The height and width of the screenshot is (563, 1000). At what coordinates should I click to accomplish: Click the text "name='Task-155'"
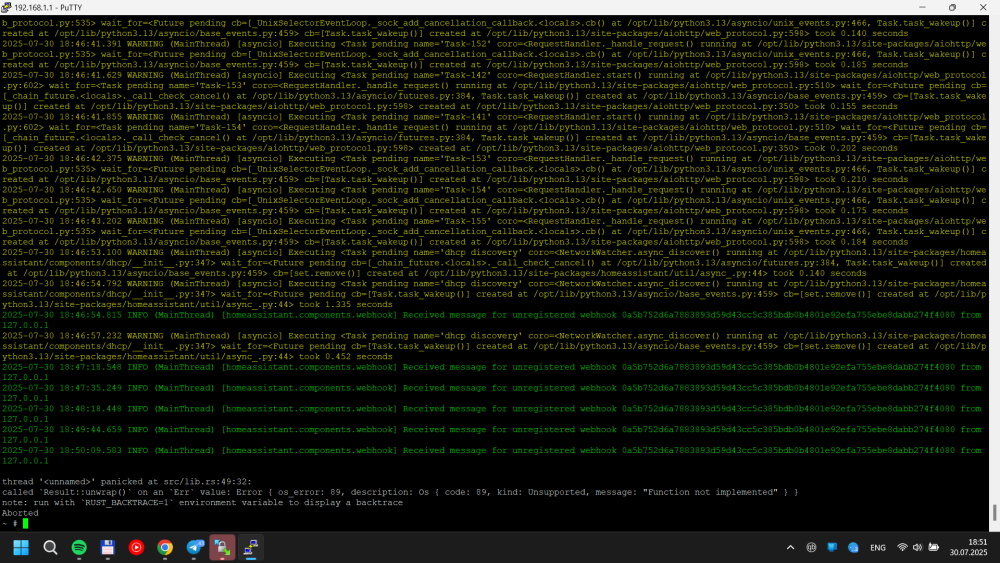[453, 221]
